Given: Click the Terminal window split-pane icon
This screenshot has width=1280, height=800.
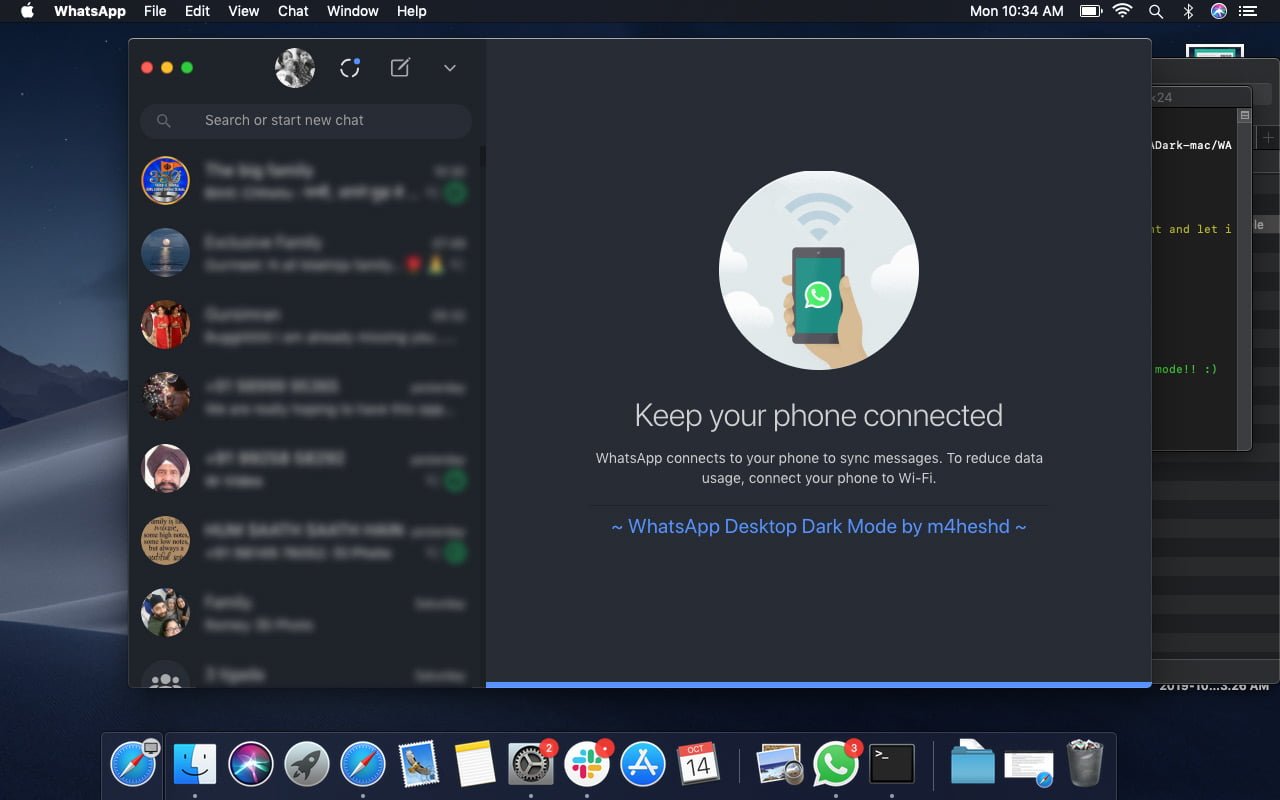Looking at the screenshot, I should [1245, 116].
